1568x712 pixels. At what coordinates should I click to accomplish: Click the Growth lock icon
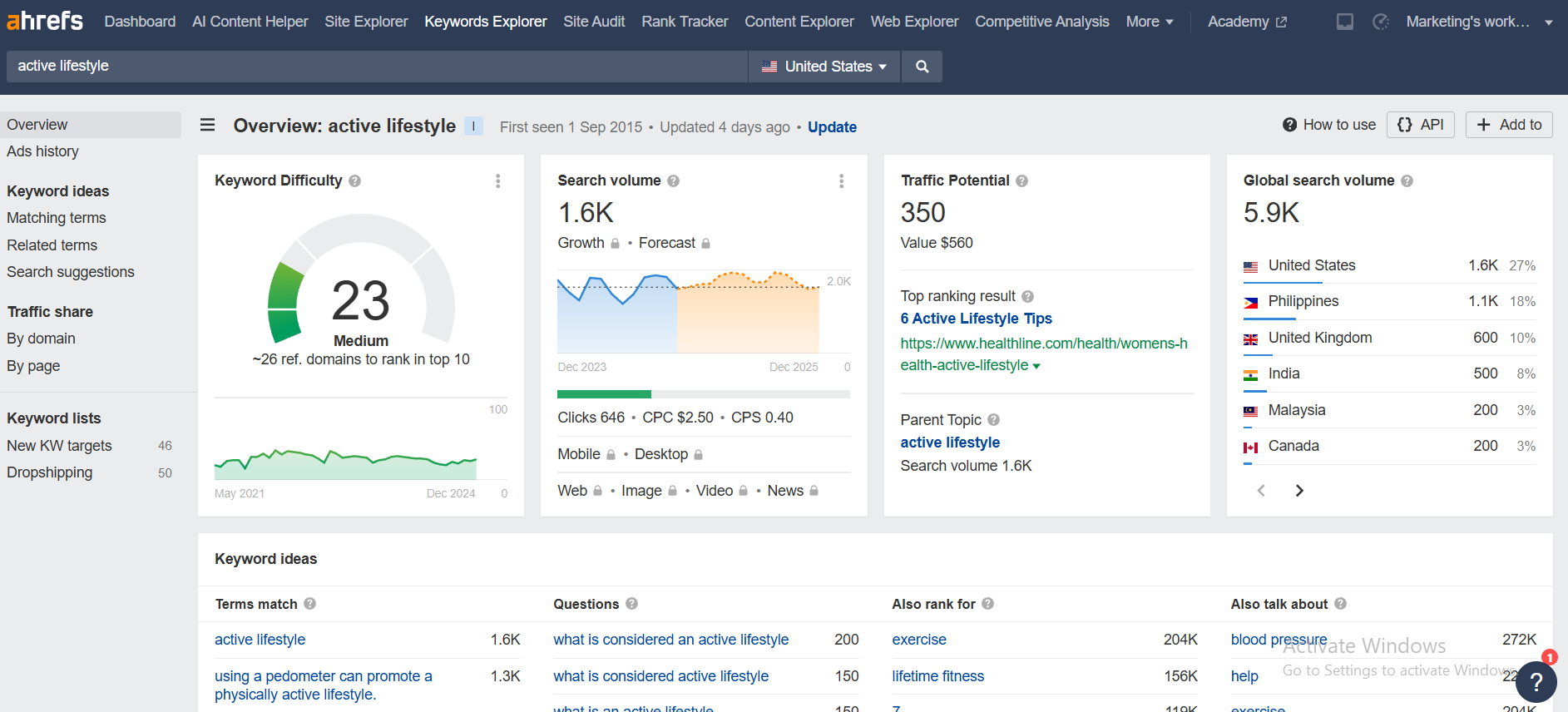[x=616, y=244]
